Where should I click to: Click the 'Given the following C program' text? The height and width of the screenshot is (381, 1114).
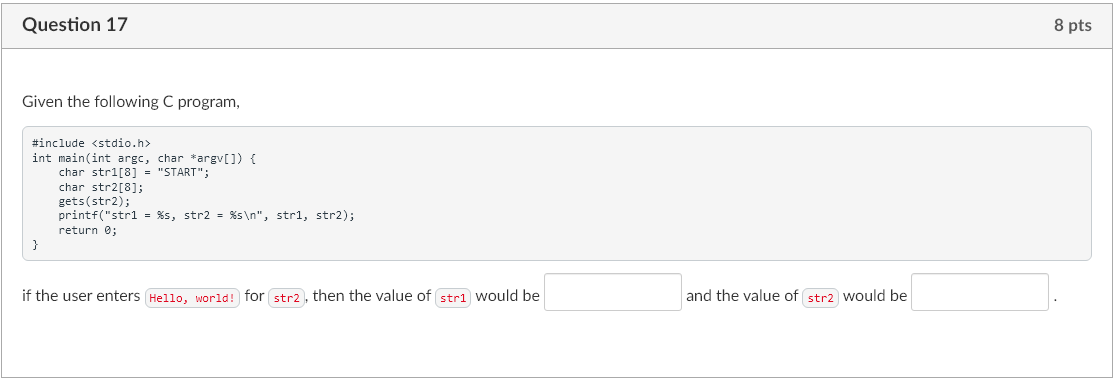(132, 102)
